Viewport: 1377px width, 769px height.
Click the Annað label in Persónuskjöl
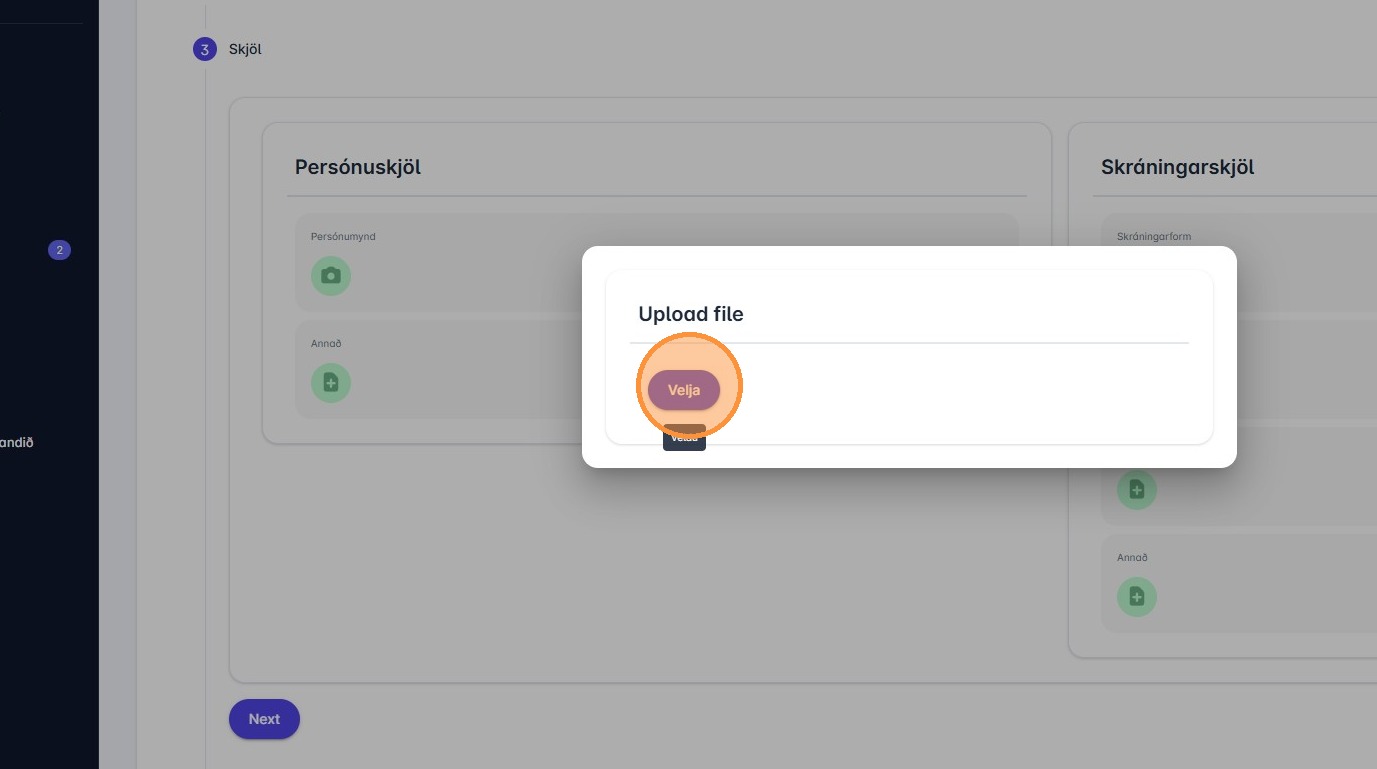pyautogui.click(x=326, y=344)
